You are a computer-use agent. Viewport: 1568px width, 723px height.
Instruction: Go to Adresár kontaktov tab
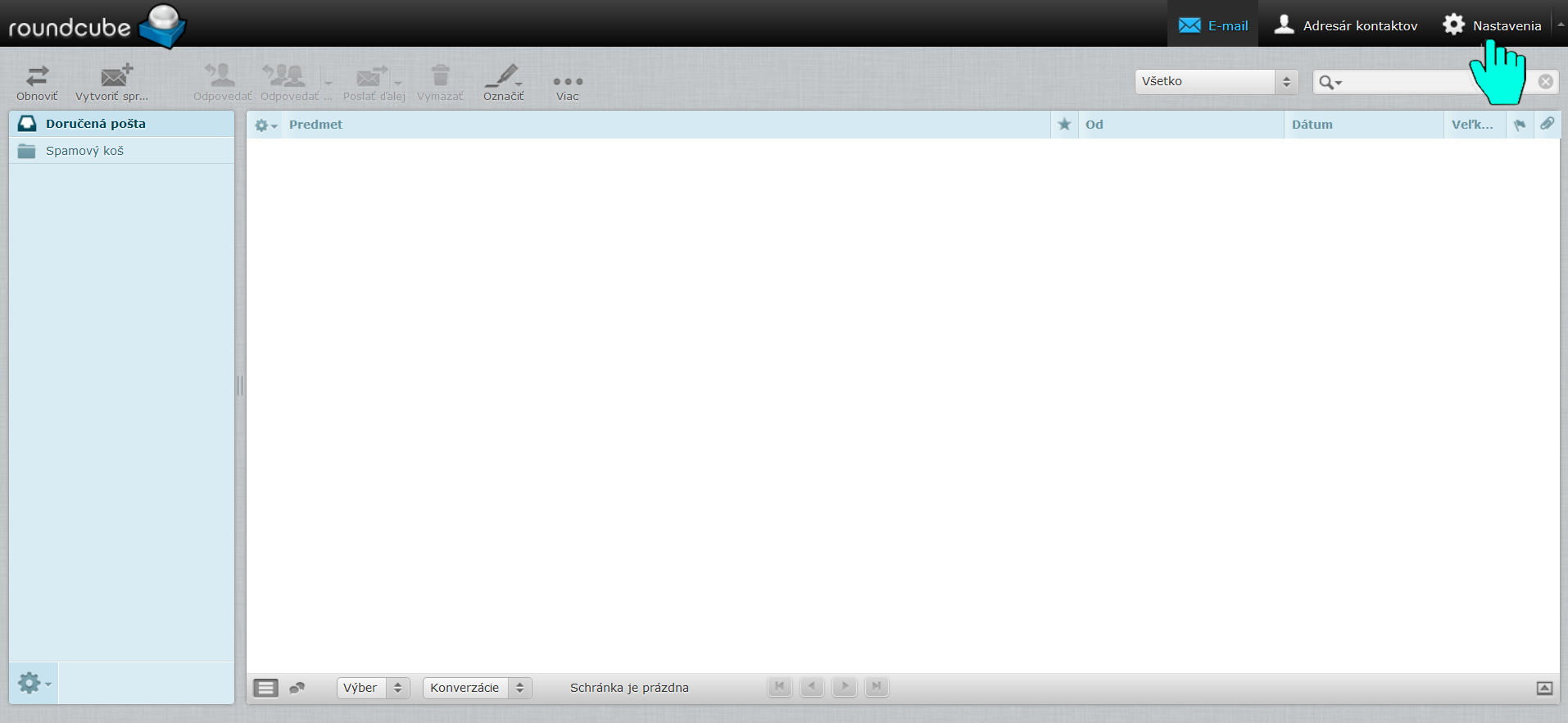[x=1345, y=25]
